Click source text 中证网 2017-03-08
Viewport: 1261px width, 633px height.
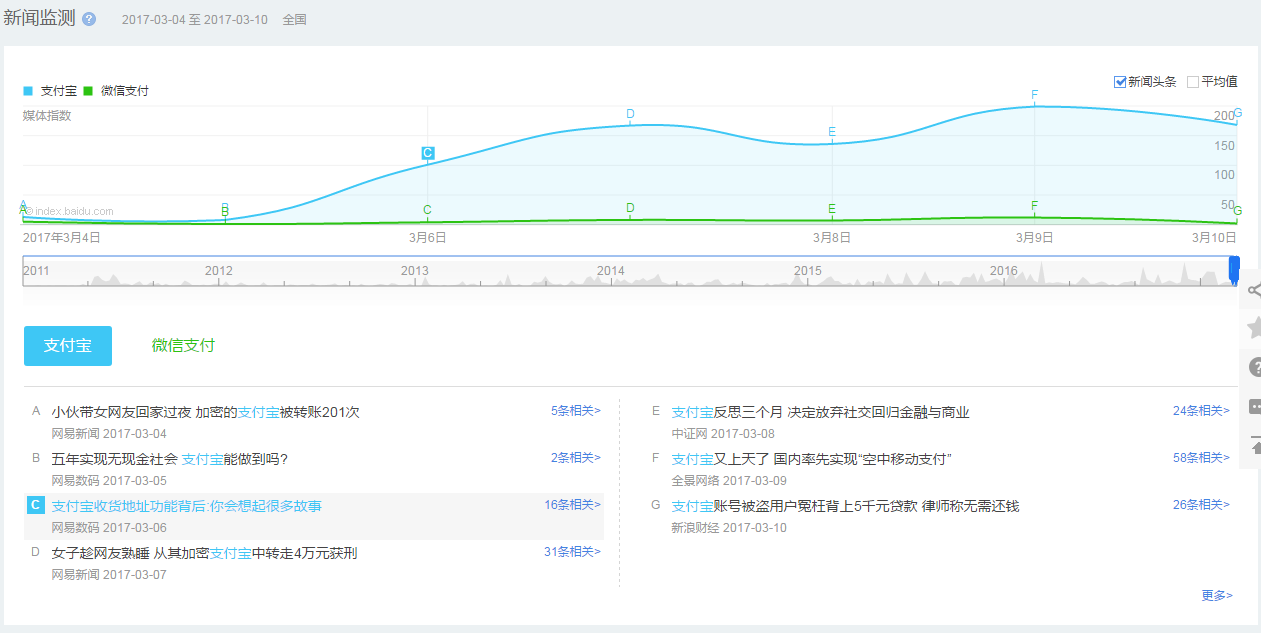click(723, 434)
